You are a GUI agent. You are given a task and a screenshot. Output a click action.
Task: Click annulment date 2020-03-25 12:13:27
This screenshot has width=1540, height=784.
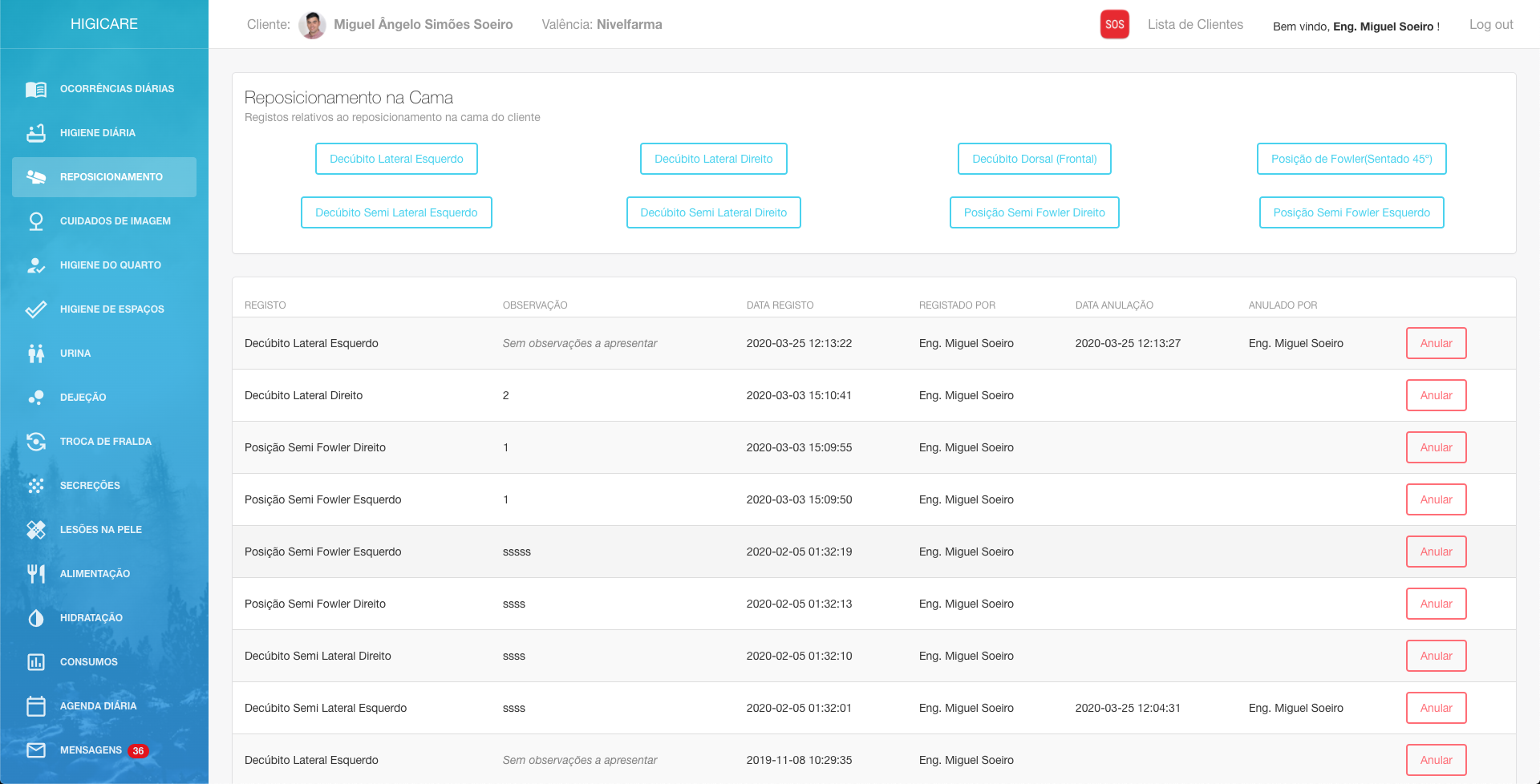pos(1128,343)
